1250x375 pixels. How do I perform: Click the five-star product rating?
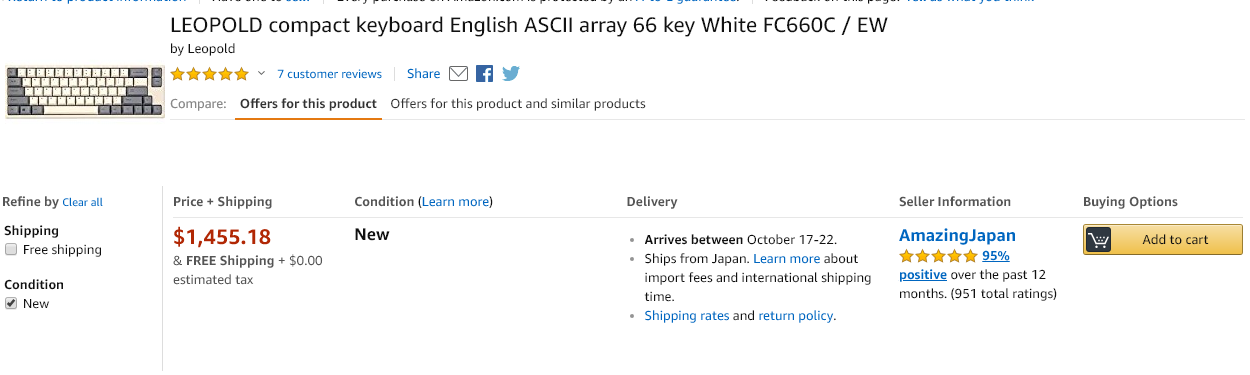[210, 74]
